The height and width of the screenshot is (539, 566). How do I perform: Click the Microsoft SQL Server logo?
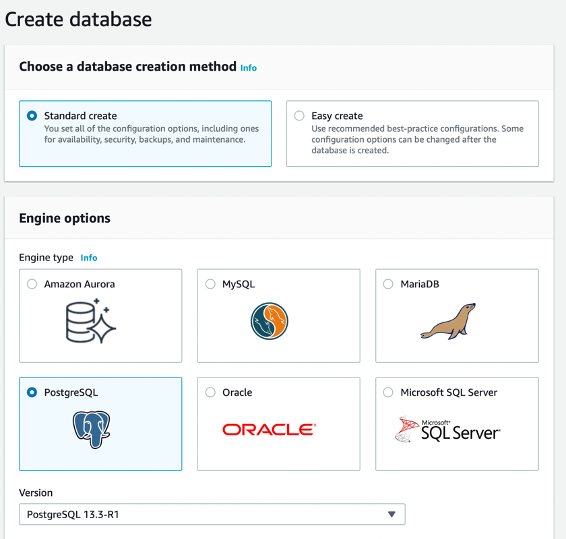pyautogui.click(x=448, y=429)
